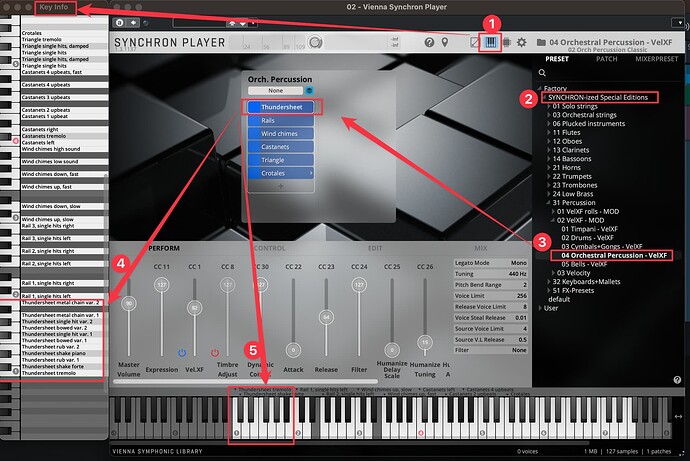Viewport: 690px width, 461px height.
Task: Select 02 Drums - VelXF preset
Action: pos(587,238)
